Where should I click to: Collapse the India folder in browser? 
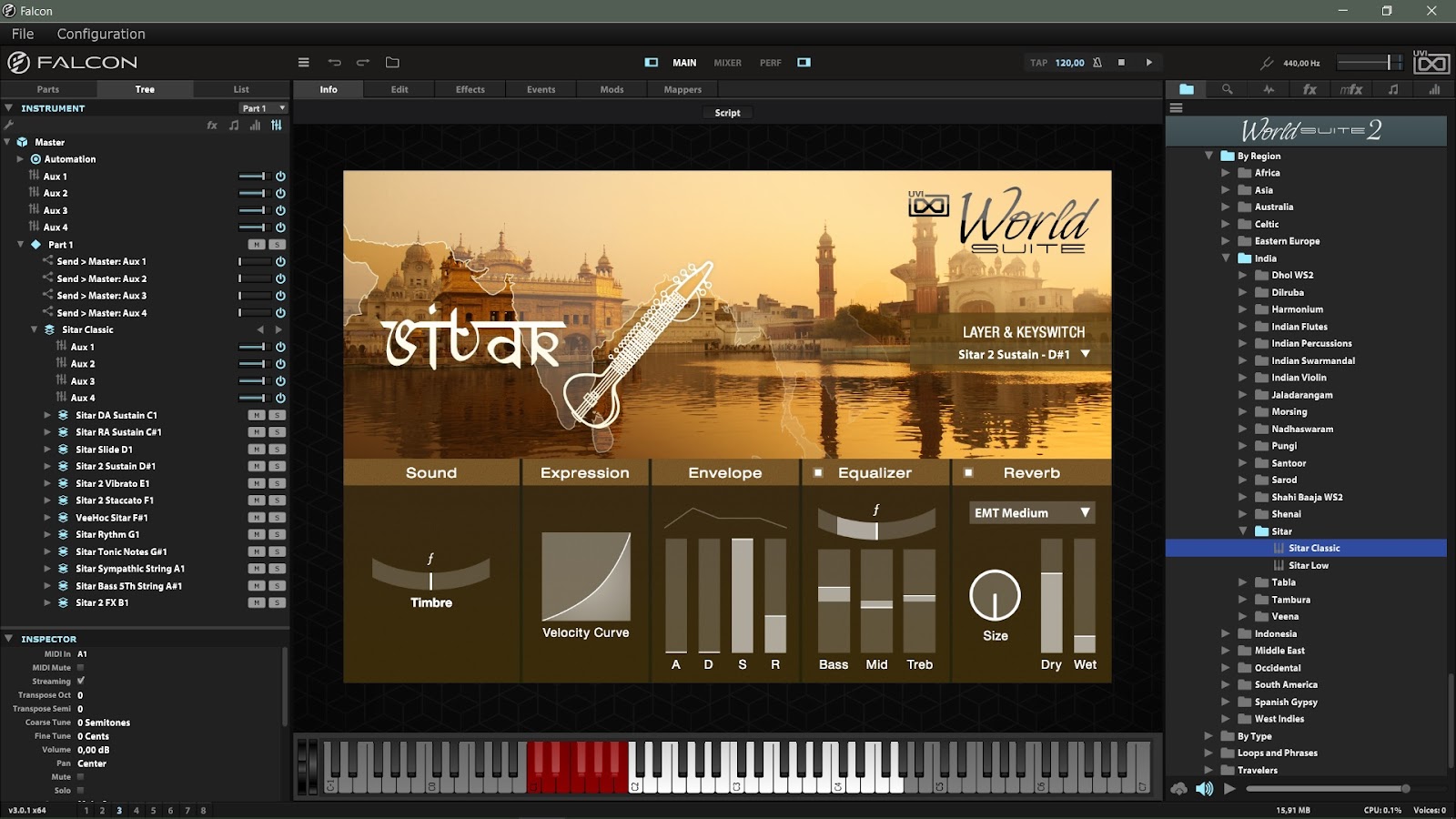point(1226,258)
